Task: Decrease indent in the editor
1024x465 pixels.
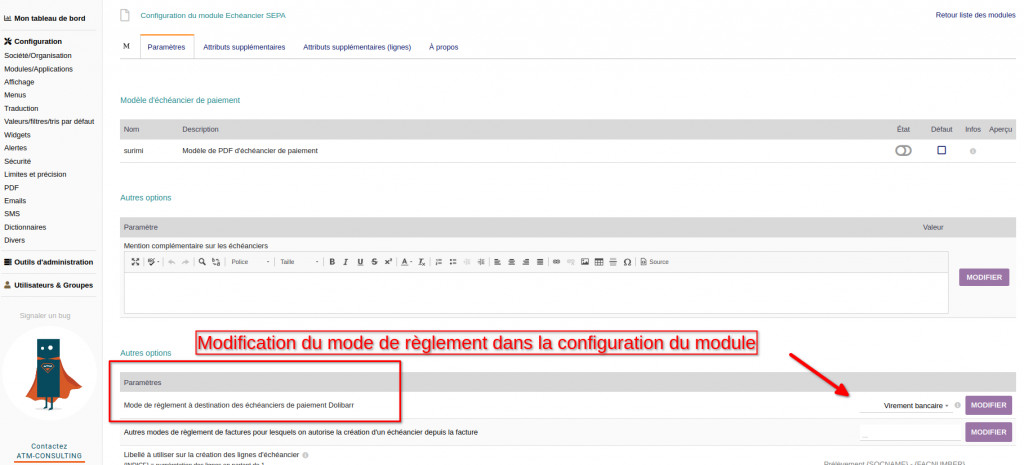Action: [x=467, y=262]
